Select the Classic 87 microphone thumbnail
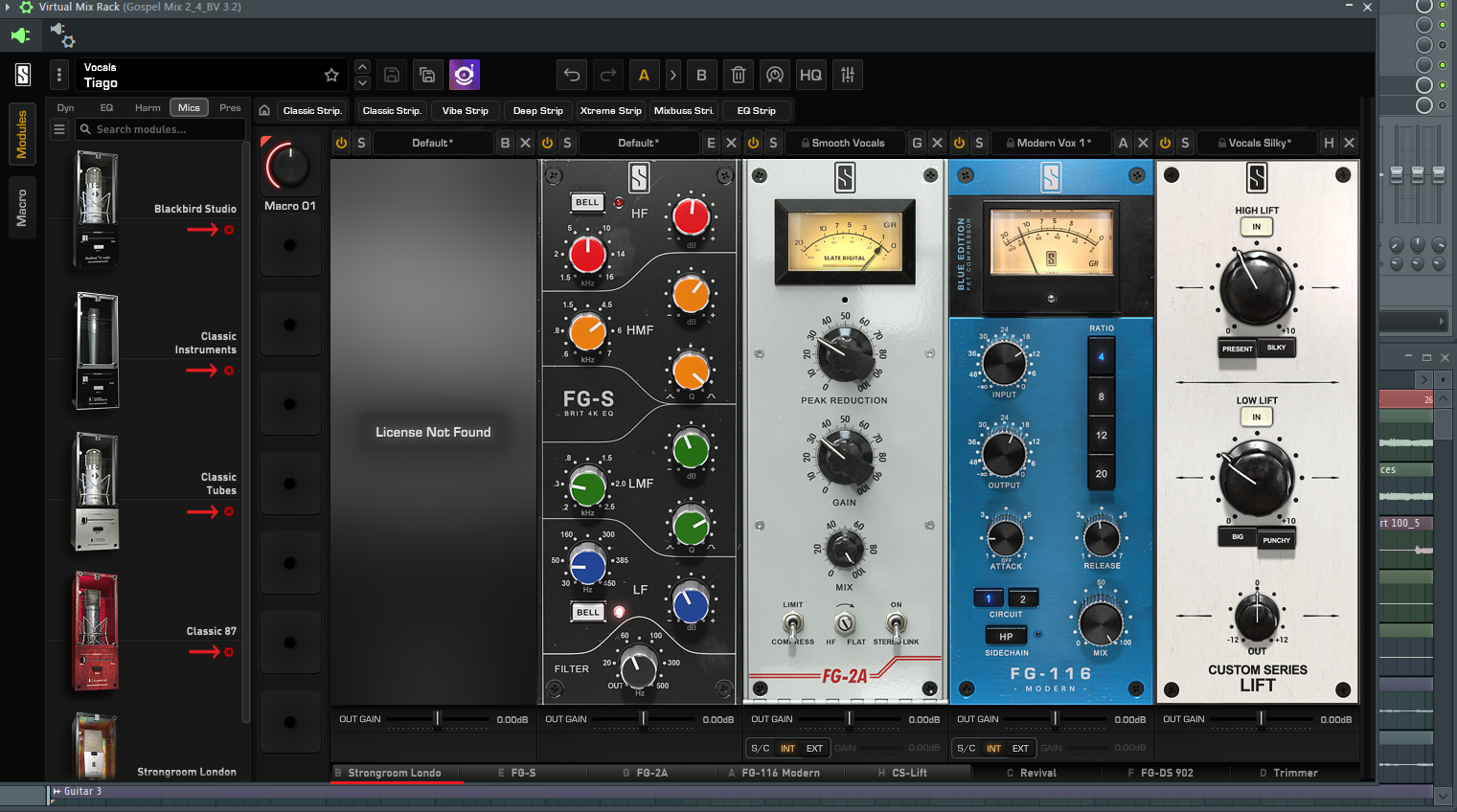 pos(96,632)
